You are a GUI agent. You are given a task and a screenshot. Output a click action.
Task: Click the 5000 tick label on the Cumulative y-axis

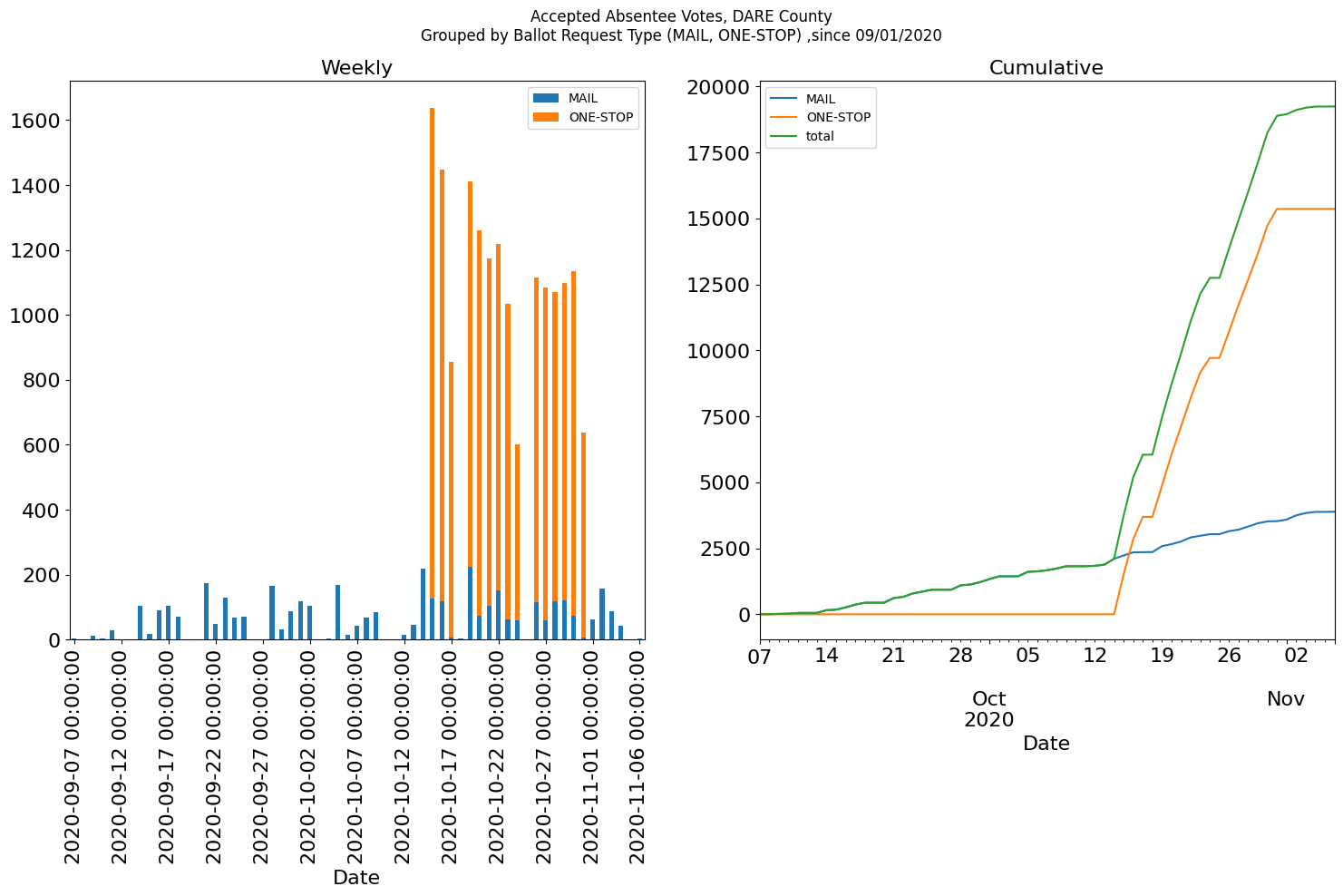click(x=725, y=482)
